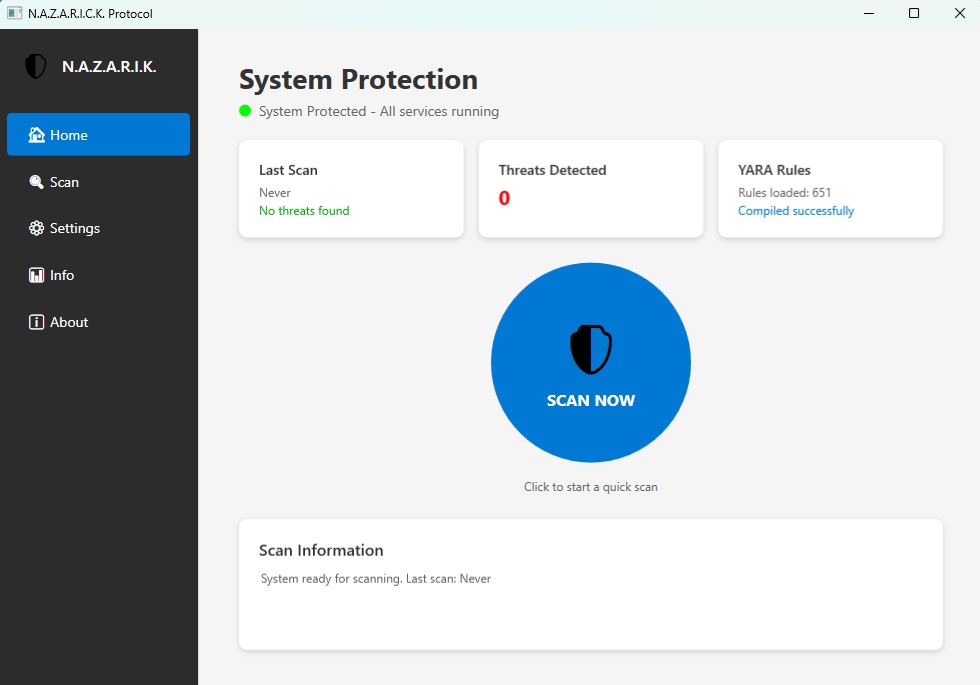The image size is (980, 685).
Task: Click the green status indicator dot
Action: point(245,111)
